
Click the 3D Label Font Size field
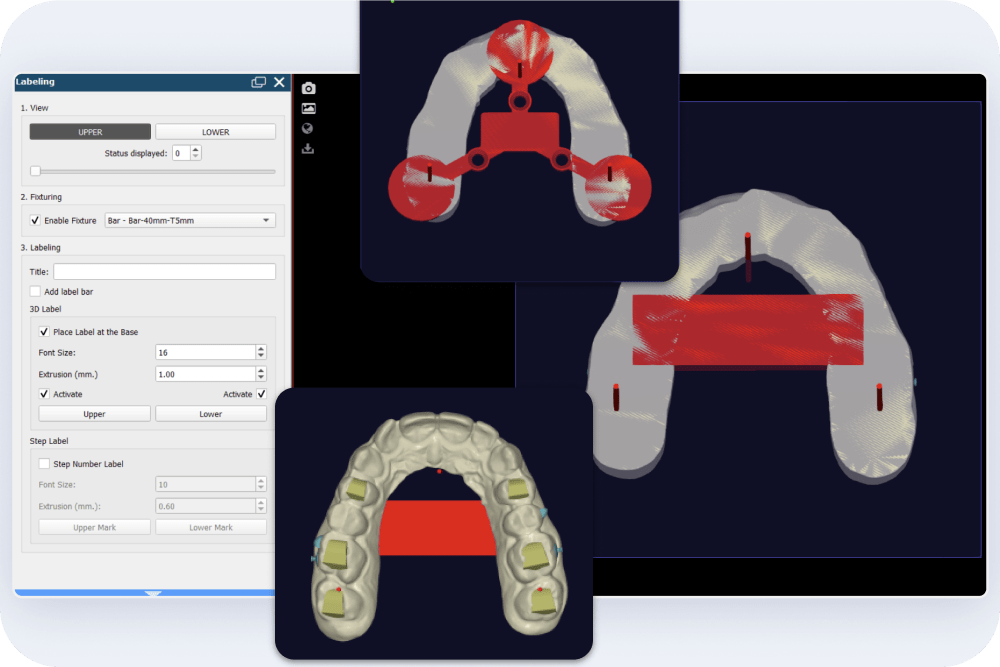click(205, 353)
